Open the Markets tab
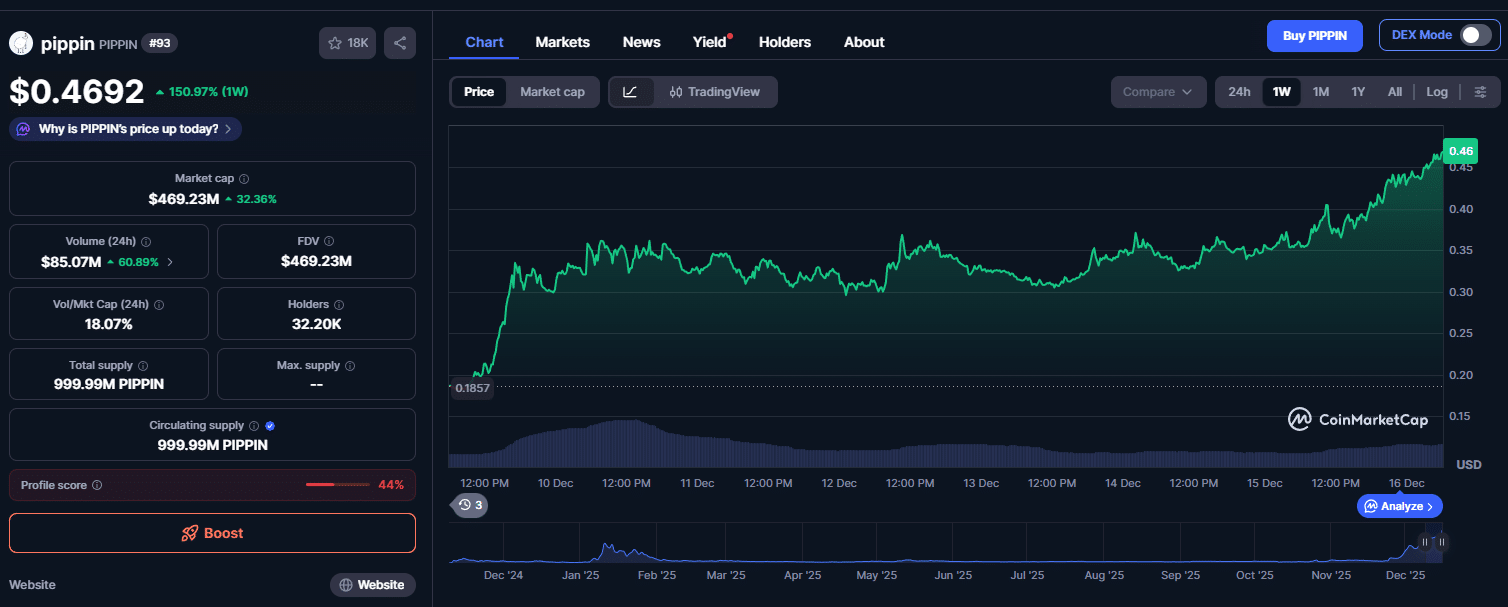Screen dimensions: 1508x607 (x=562, y=42)
